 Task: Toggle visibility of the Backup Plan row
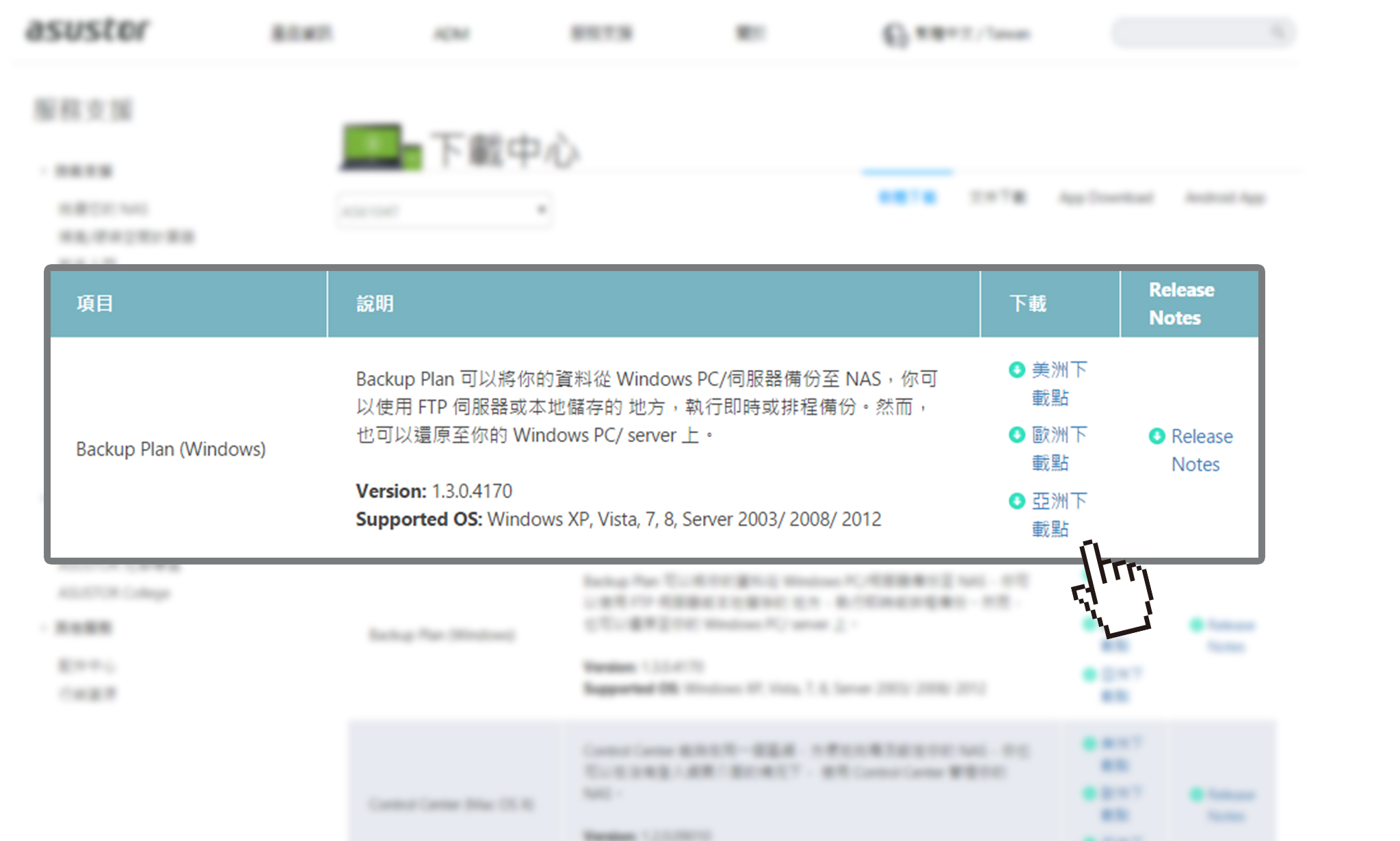coord(172,449)
